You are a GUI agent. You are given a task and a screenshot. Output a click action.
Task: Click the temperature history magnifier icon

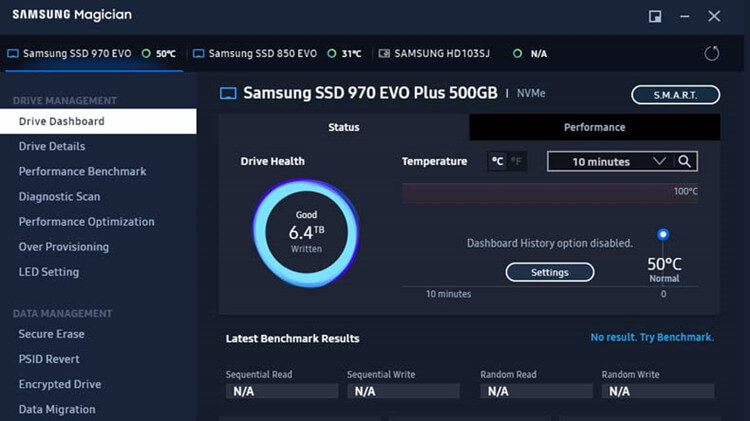coord(684,161)
